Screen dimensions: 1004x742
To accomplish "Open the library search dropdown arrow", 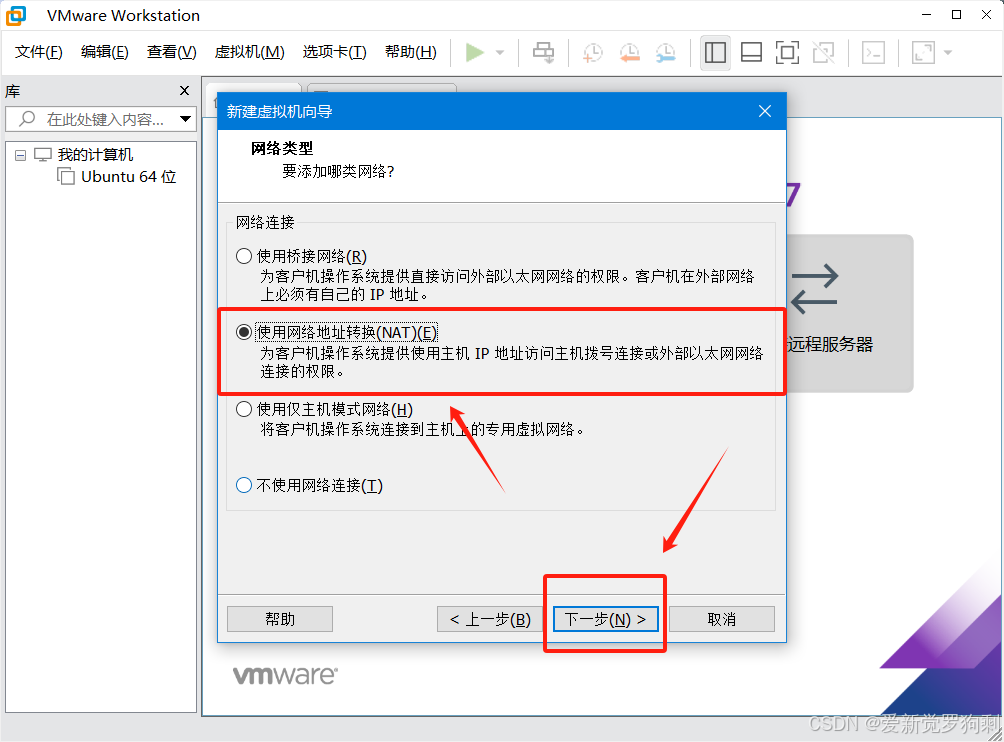I will click(x=186, y=119).
